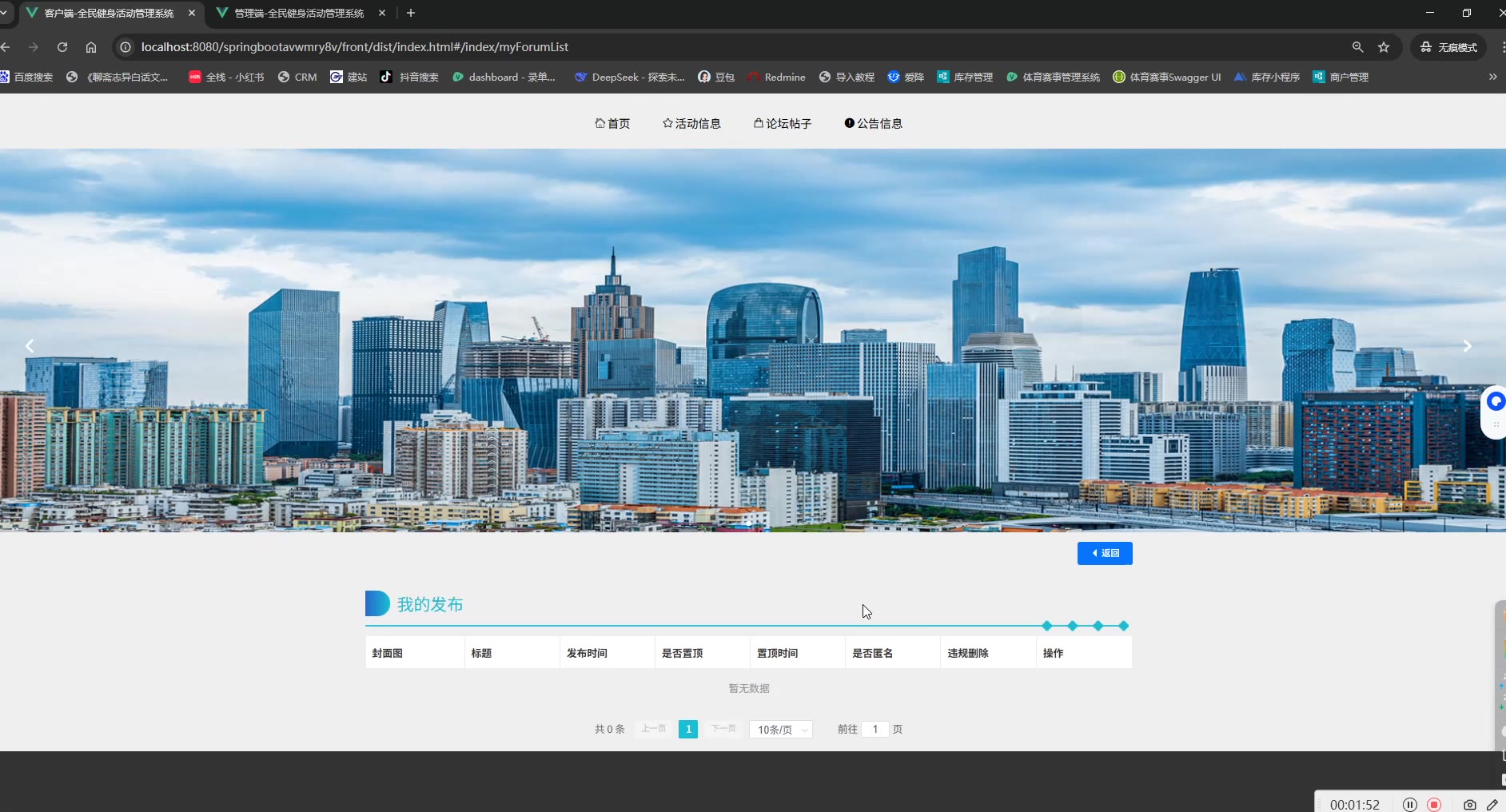Show next carousel banner image
Screen dimensions: 1506x812
(1467, 346)
